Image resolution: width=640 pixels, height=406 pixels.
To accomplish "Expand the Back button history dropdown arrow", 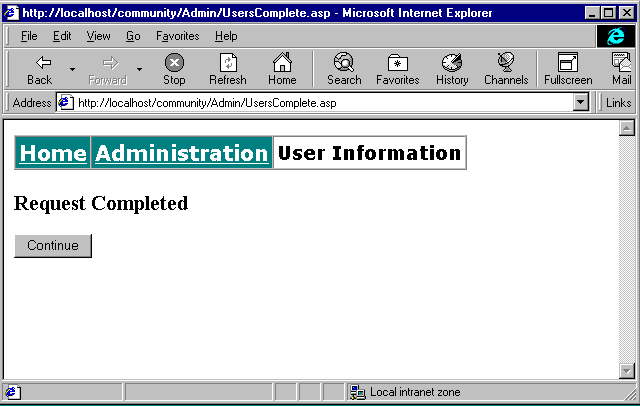I will click(73, 70).
